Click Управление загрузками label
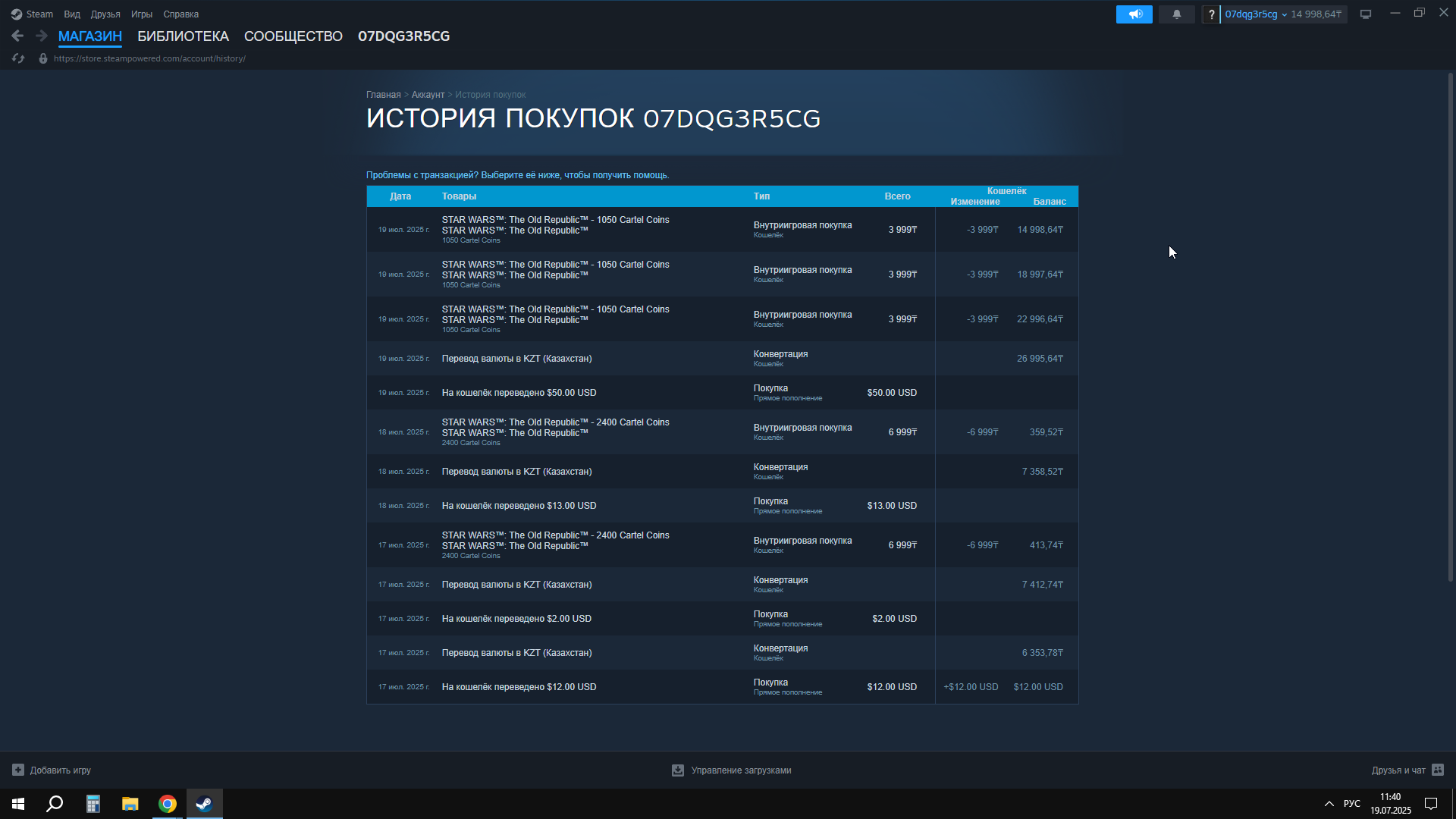This screenshot has height=819, width=1456. pyautogui.click(x=741, y=770)
